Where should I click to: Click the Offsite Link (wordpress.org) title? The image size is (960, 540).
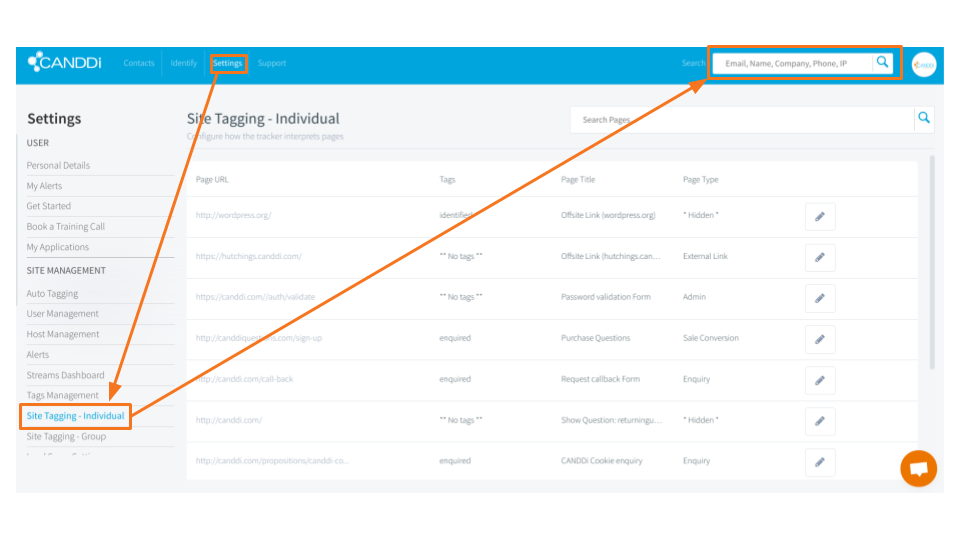click(608, 215)
